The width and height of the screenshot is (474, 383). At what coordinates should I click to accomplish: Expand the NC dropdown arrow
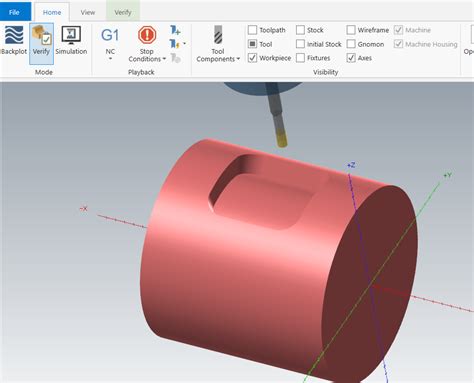click(x=110, y=59)
